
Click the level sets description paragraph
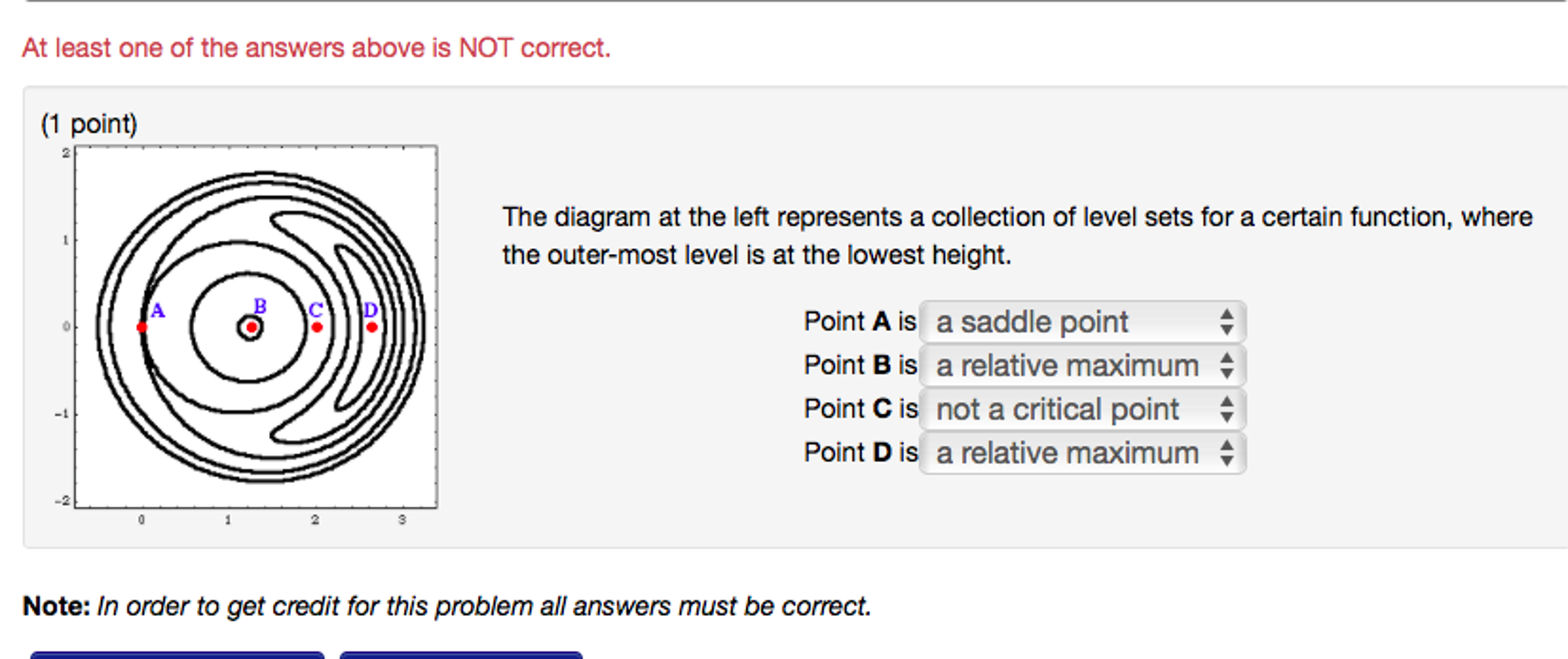(1016, 235)
